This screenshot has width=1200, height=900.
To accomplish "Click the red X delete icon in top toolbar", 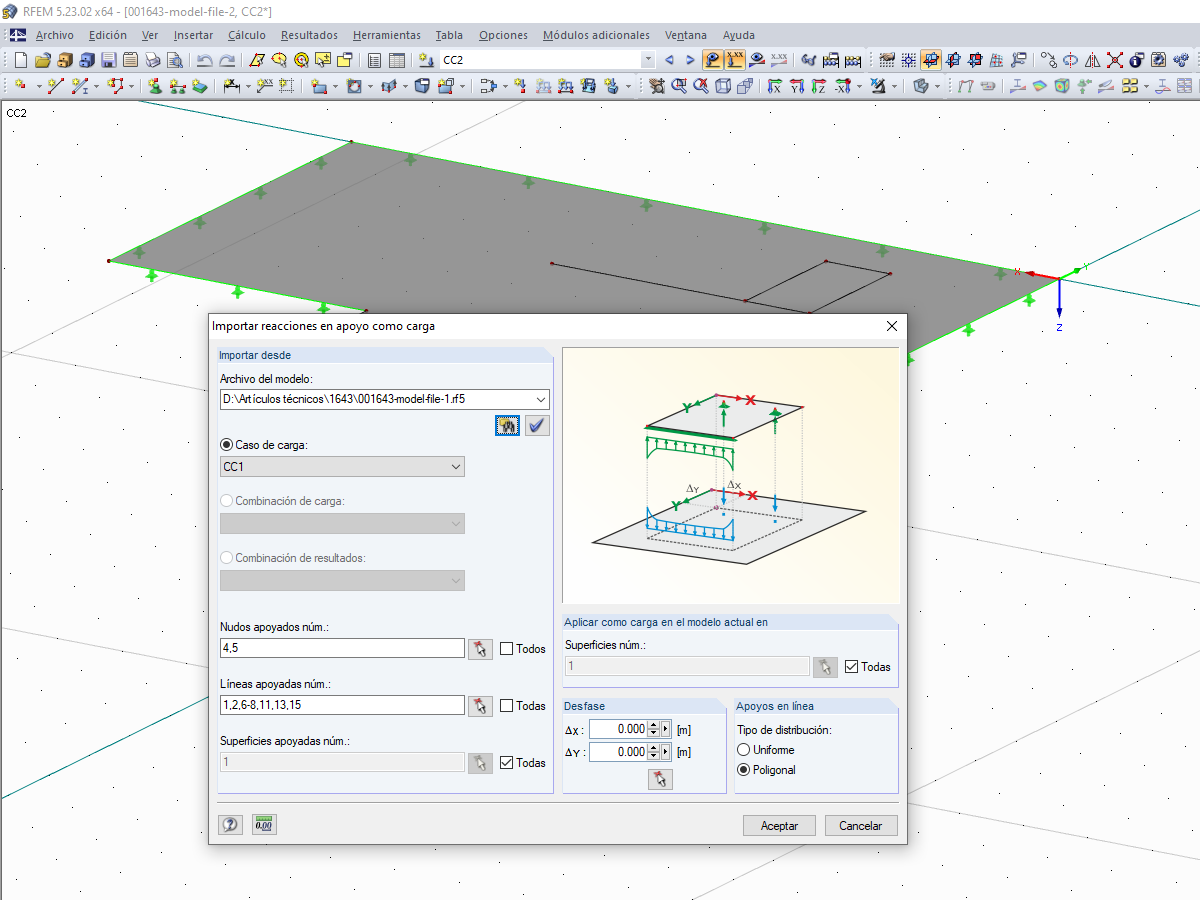I will tap(1114, 60).
